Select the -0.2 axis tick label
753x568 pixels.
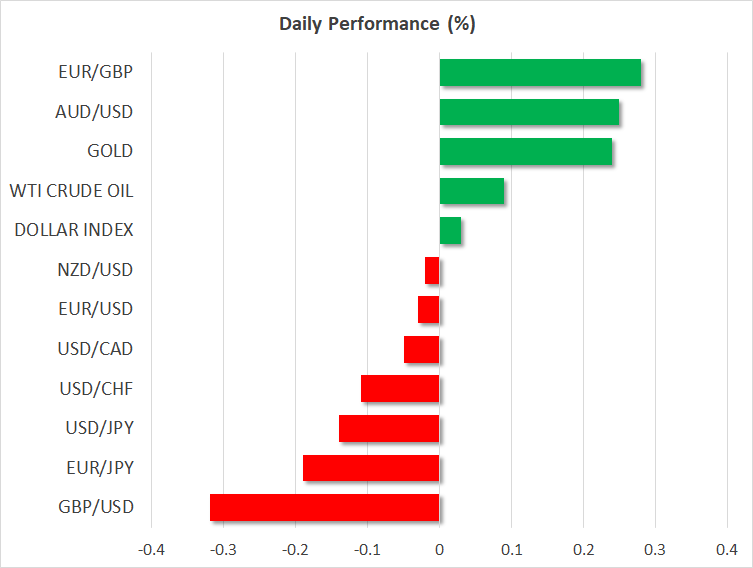[x=295, y=549]
